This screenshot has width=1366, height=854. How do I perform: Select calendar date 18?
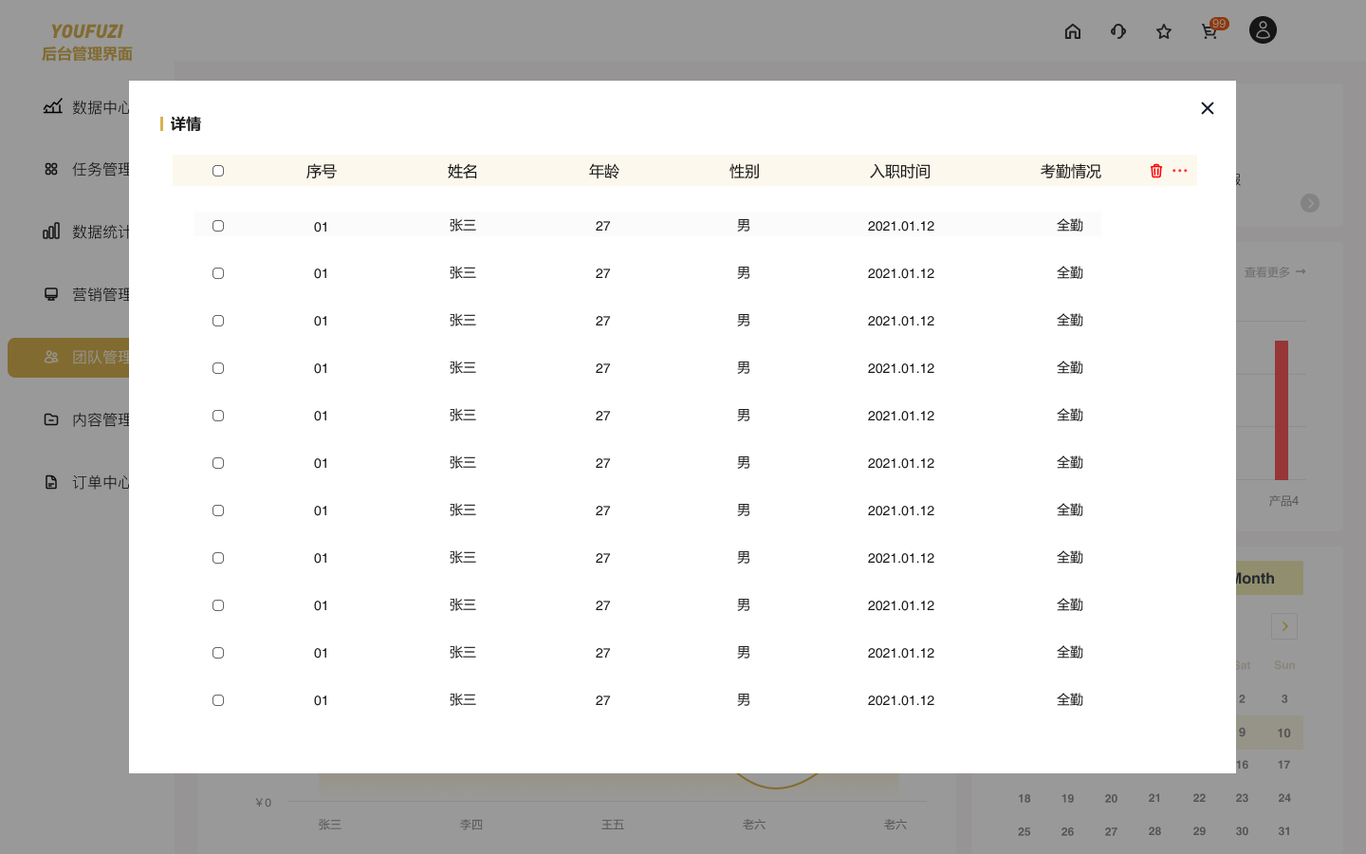(1024, 799)
